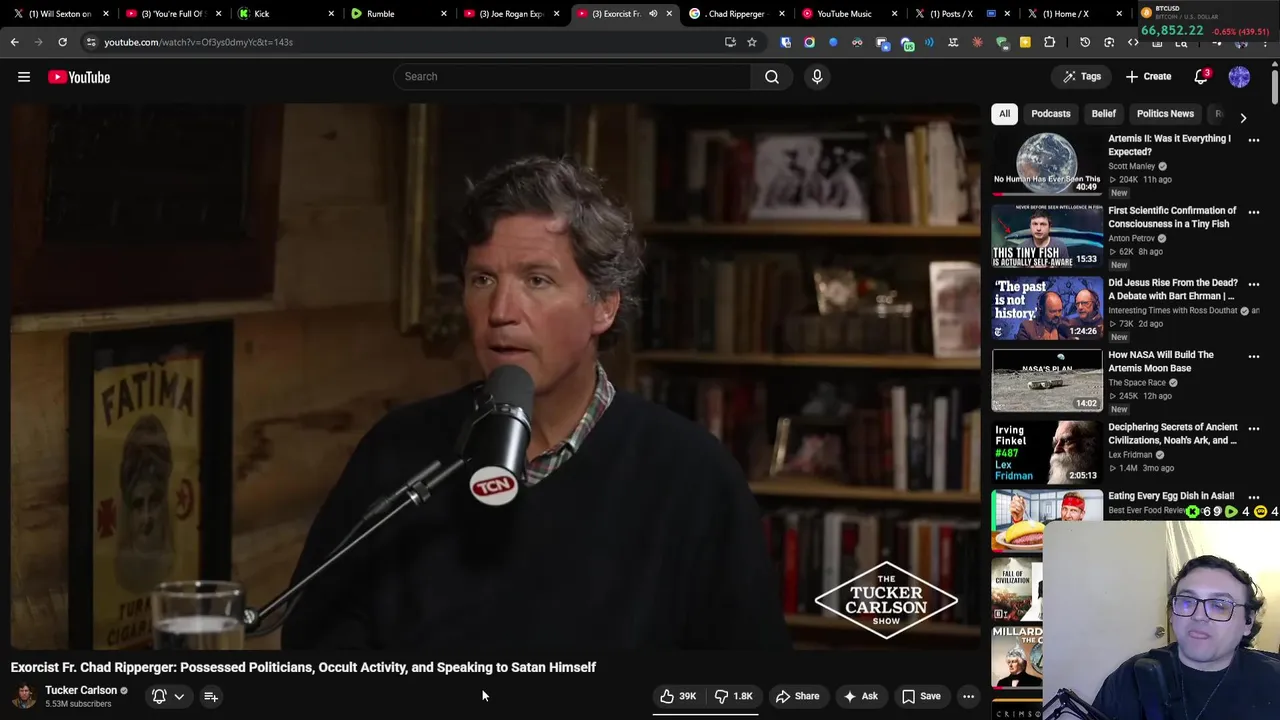Expand the subscription options chevron beside the bell
Screen dimensions: 1280x720
pos(179,696)
